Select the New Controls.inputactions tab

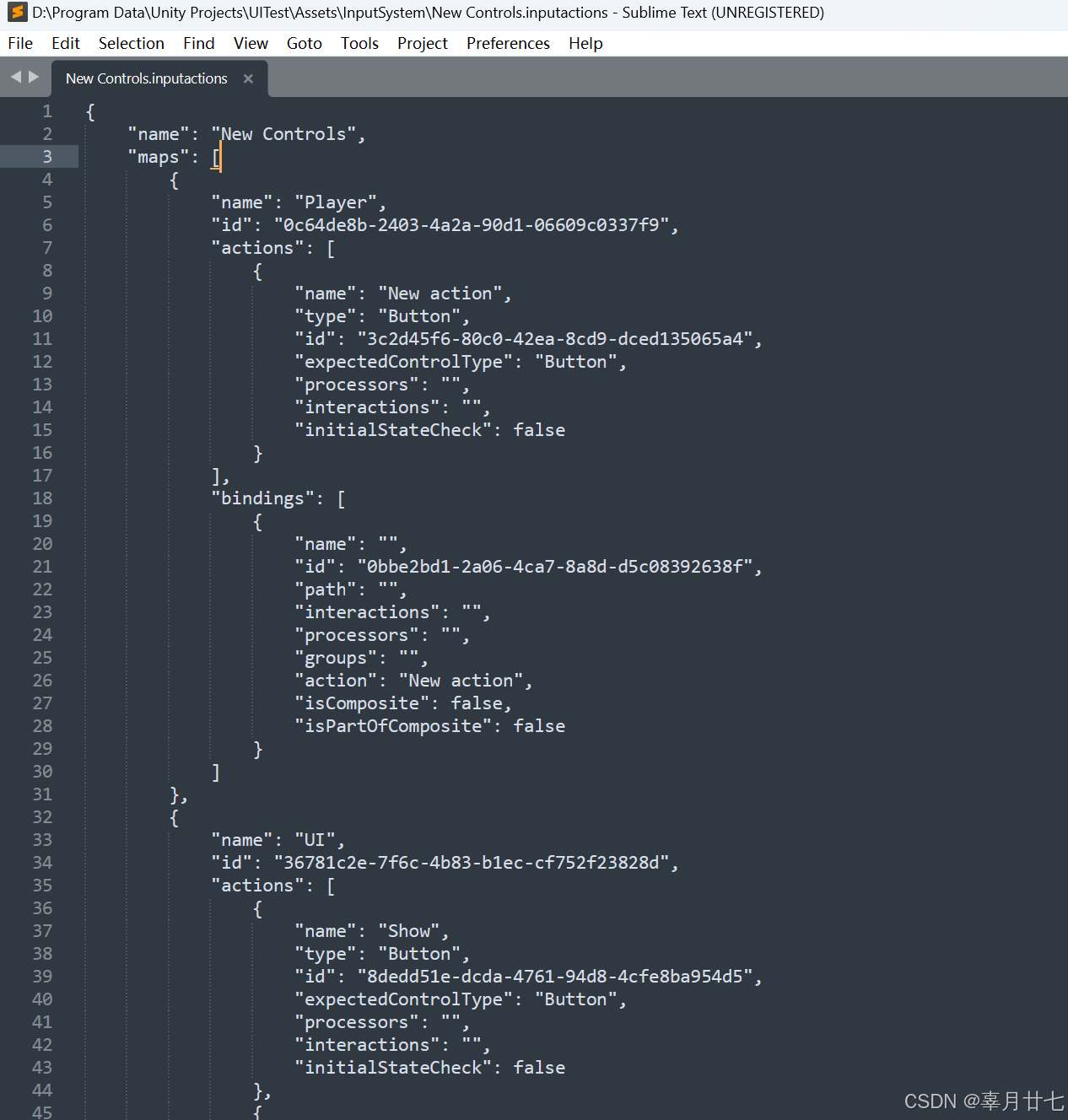146,78
